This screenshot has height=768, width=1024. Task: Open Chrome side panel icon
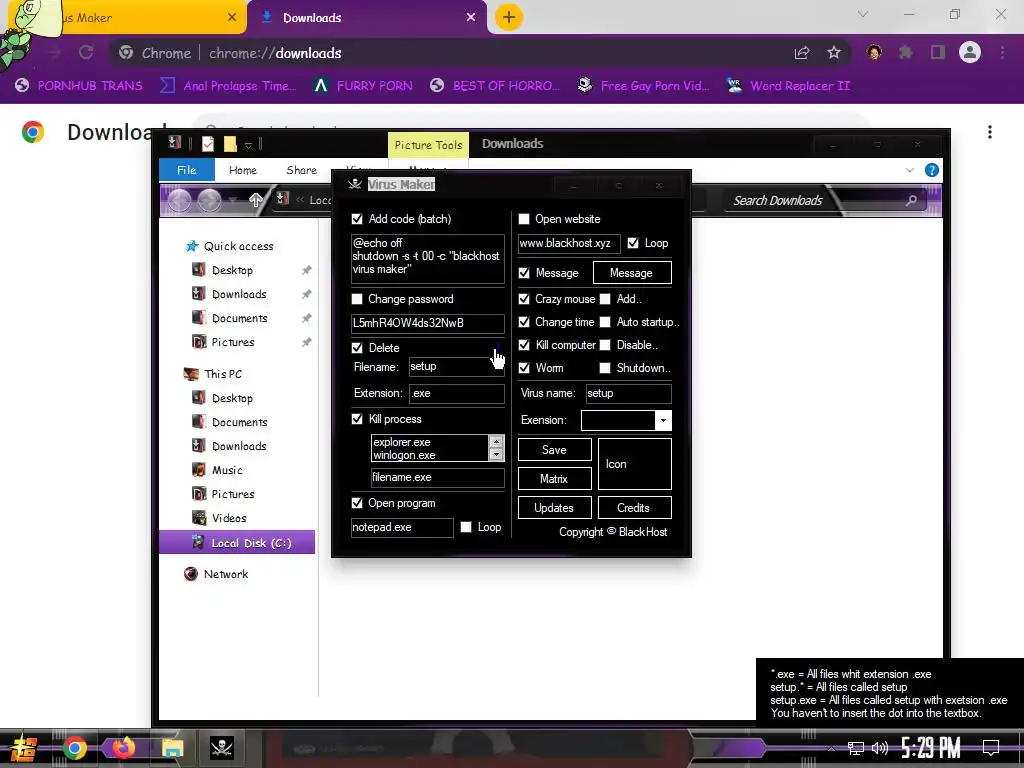(x=938, y=53)
